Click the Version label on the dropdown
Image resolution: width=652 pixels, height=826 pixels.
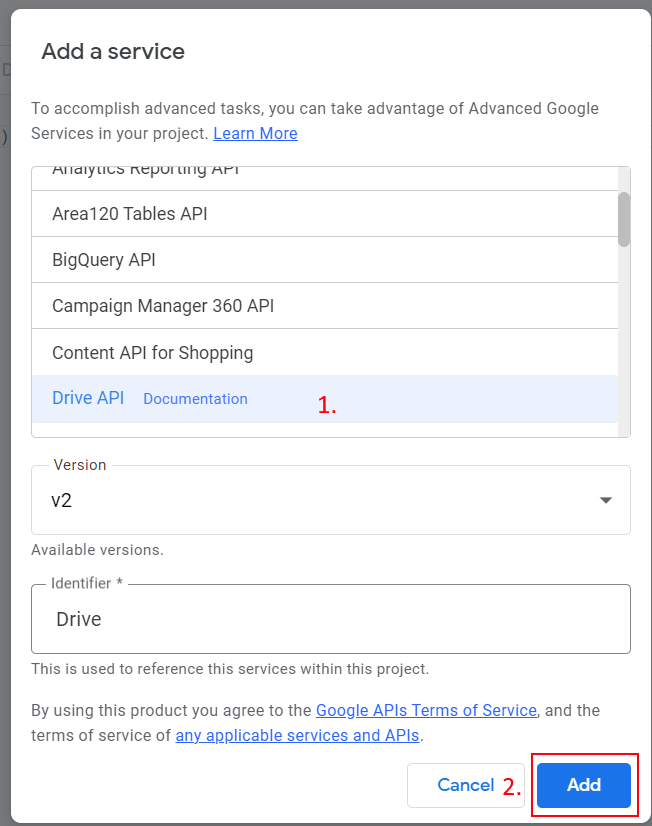pyautogui.click(x=80, y=465)
